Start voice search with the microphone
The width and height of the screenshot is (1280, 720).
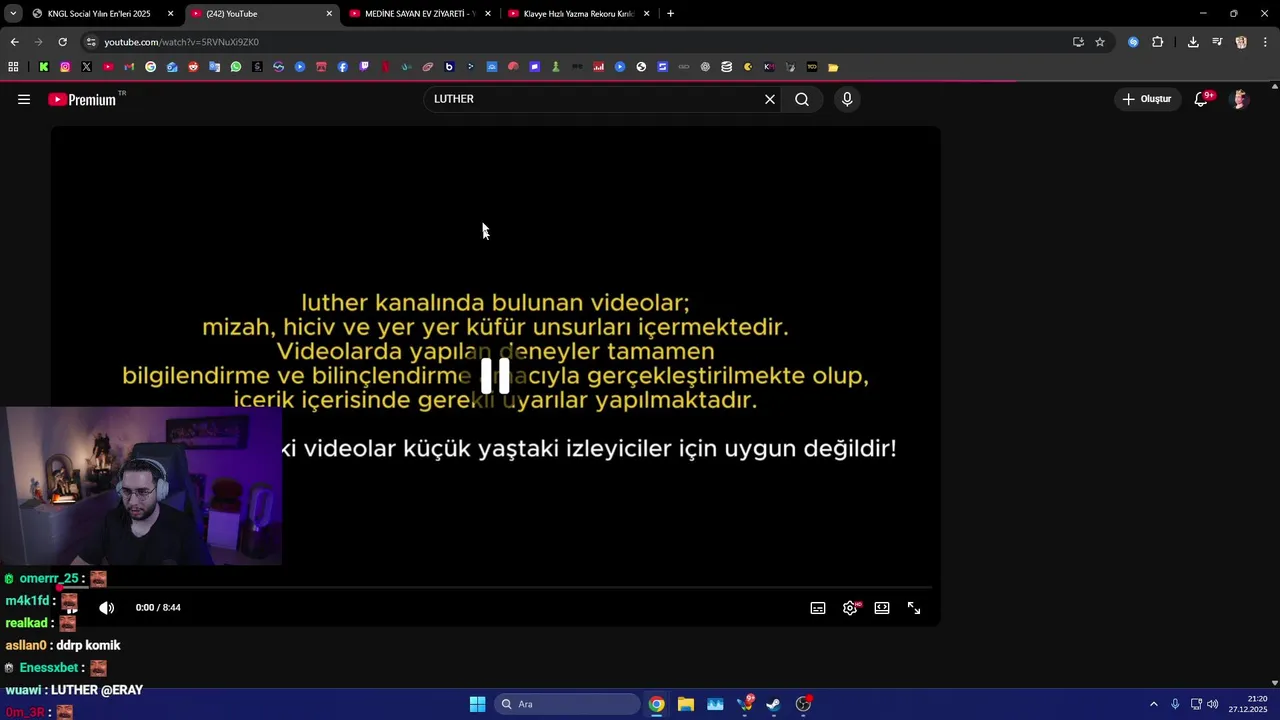[847, 99]
